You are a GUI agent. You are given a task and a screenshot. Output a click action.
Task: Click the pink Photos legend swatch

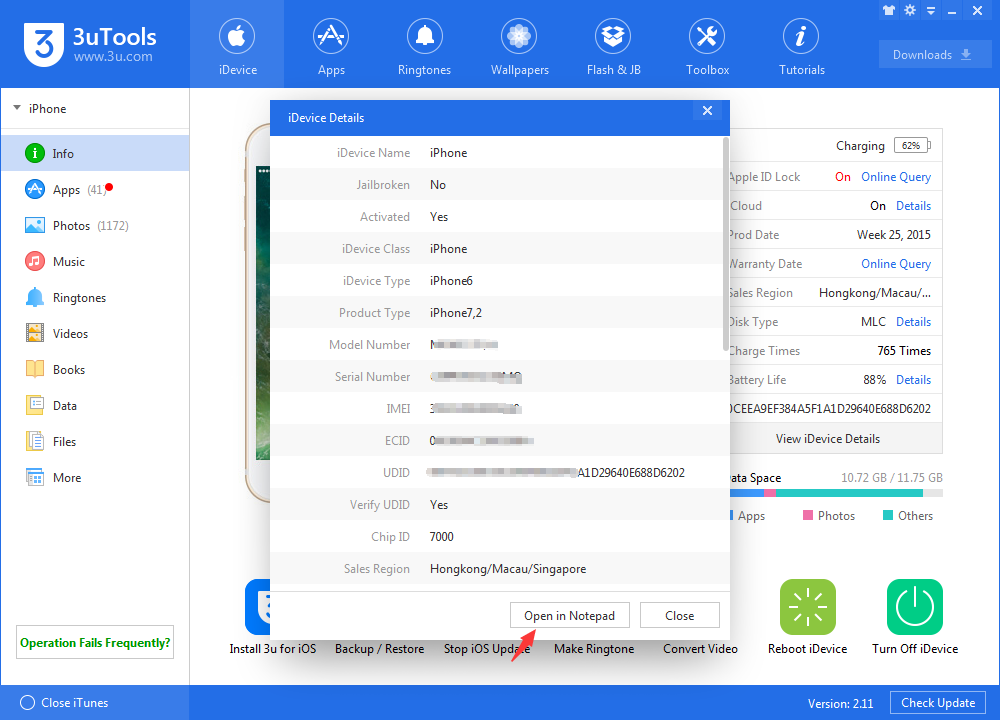tap(807, 515)
